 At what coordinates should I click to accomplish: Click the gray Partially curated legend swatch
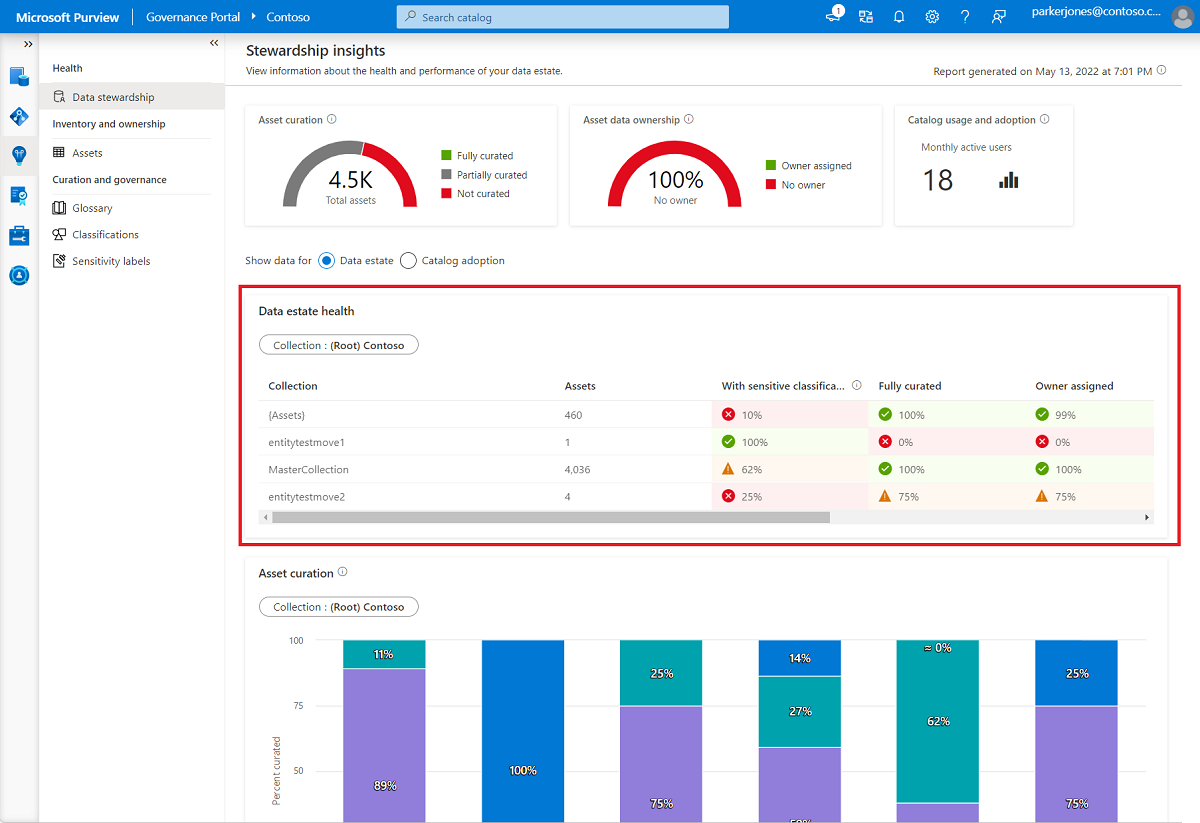pyautogui.click(x=446, y=174)
